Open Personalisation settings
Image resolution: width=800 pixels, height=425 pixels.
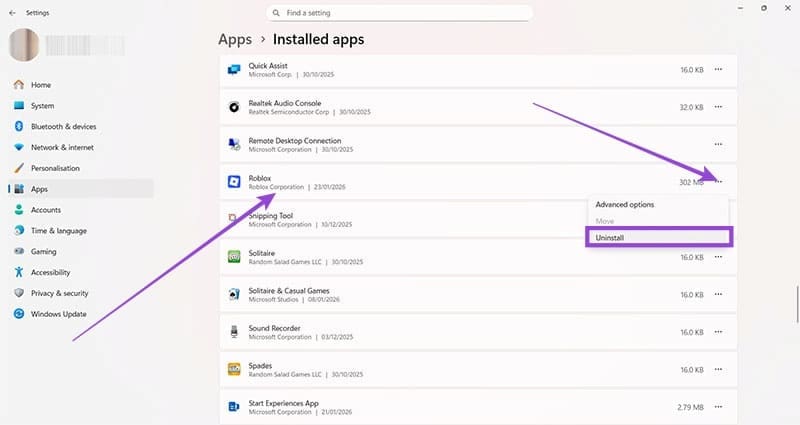coord(55,168)
